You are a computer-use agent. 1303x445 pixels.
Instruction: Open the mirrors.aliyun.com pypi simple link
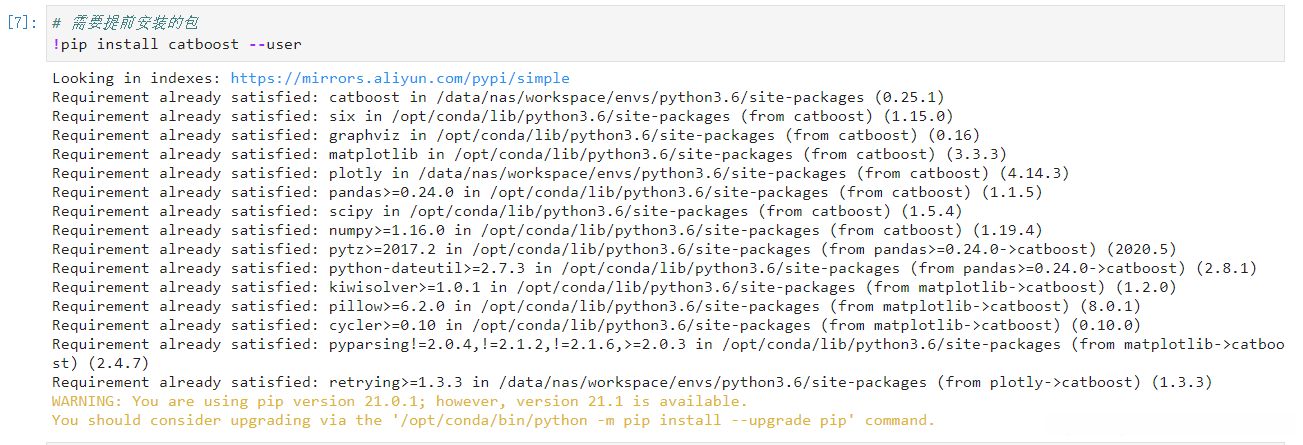400,78
